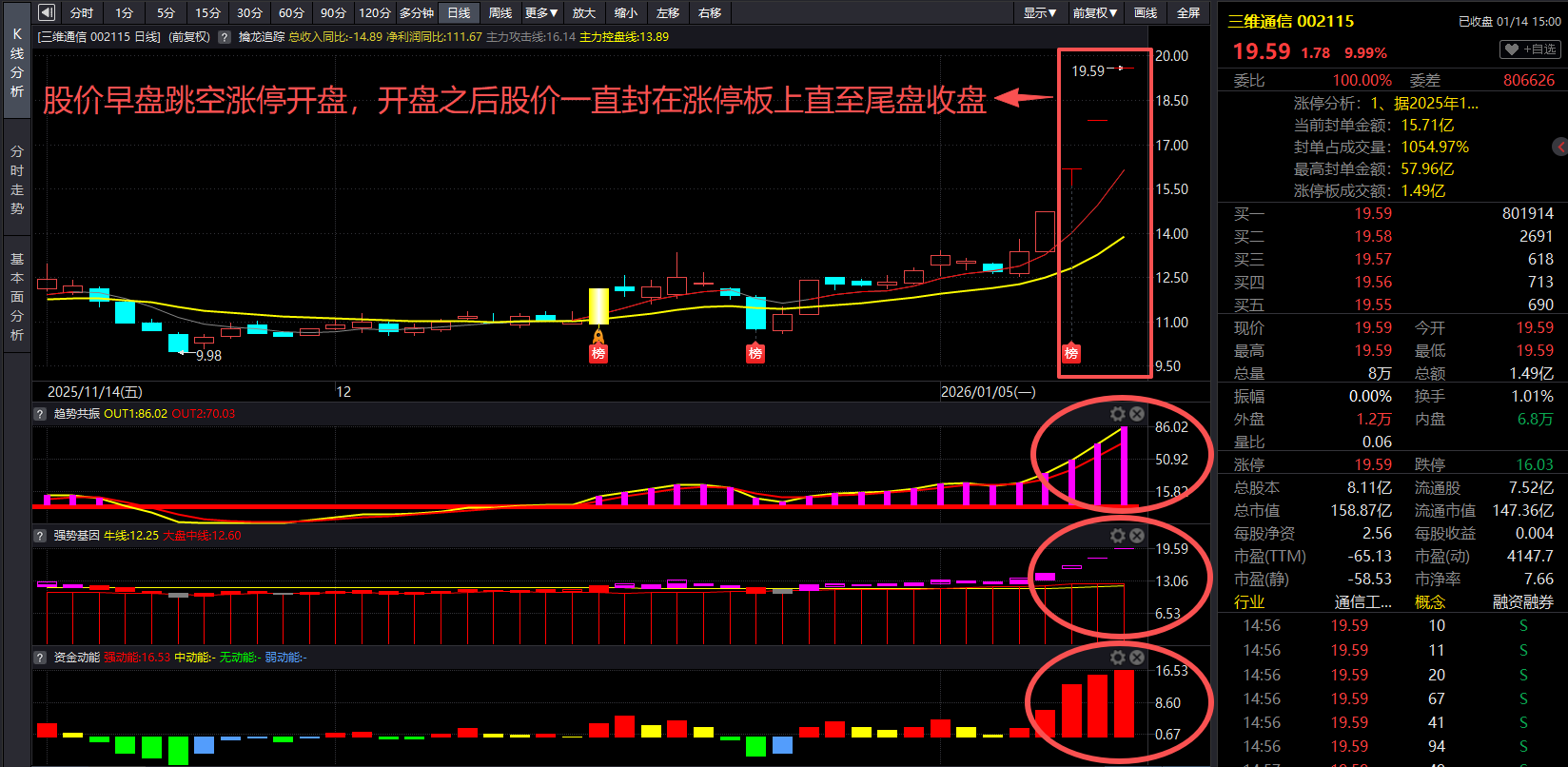Close the 趋势共振 indicator panel
Viewport: 1568px width, 767px height.
point(1136,414)
